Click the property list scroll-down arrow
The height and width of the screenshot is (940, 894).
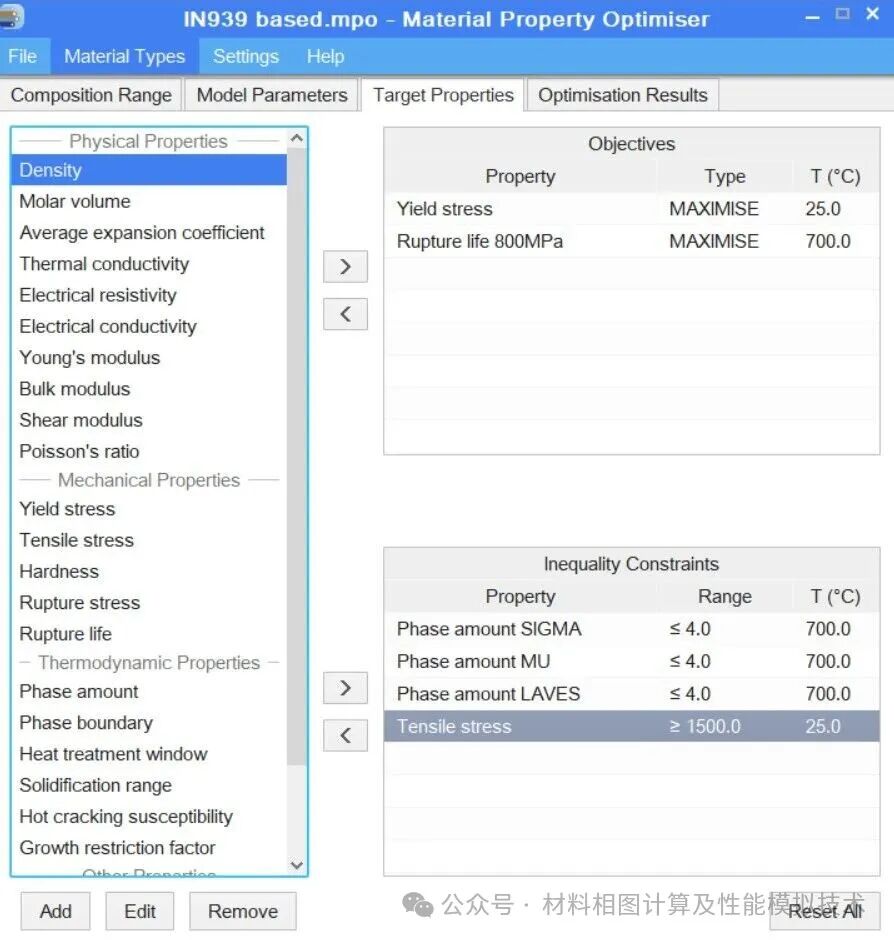tap(296, 864)
